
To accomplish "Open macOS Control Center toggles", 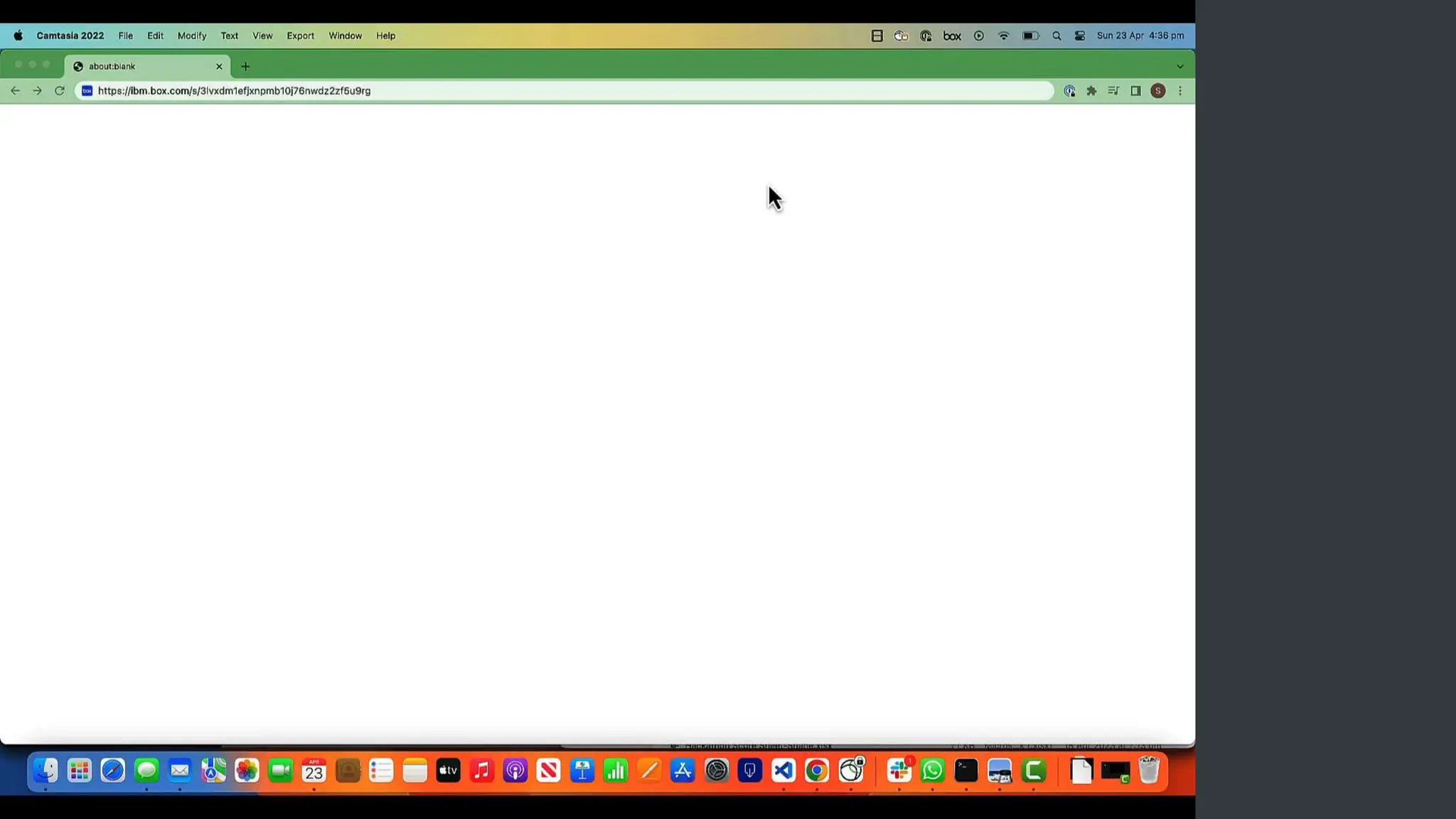I will pos(1080,36).
